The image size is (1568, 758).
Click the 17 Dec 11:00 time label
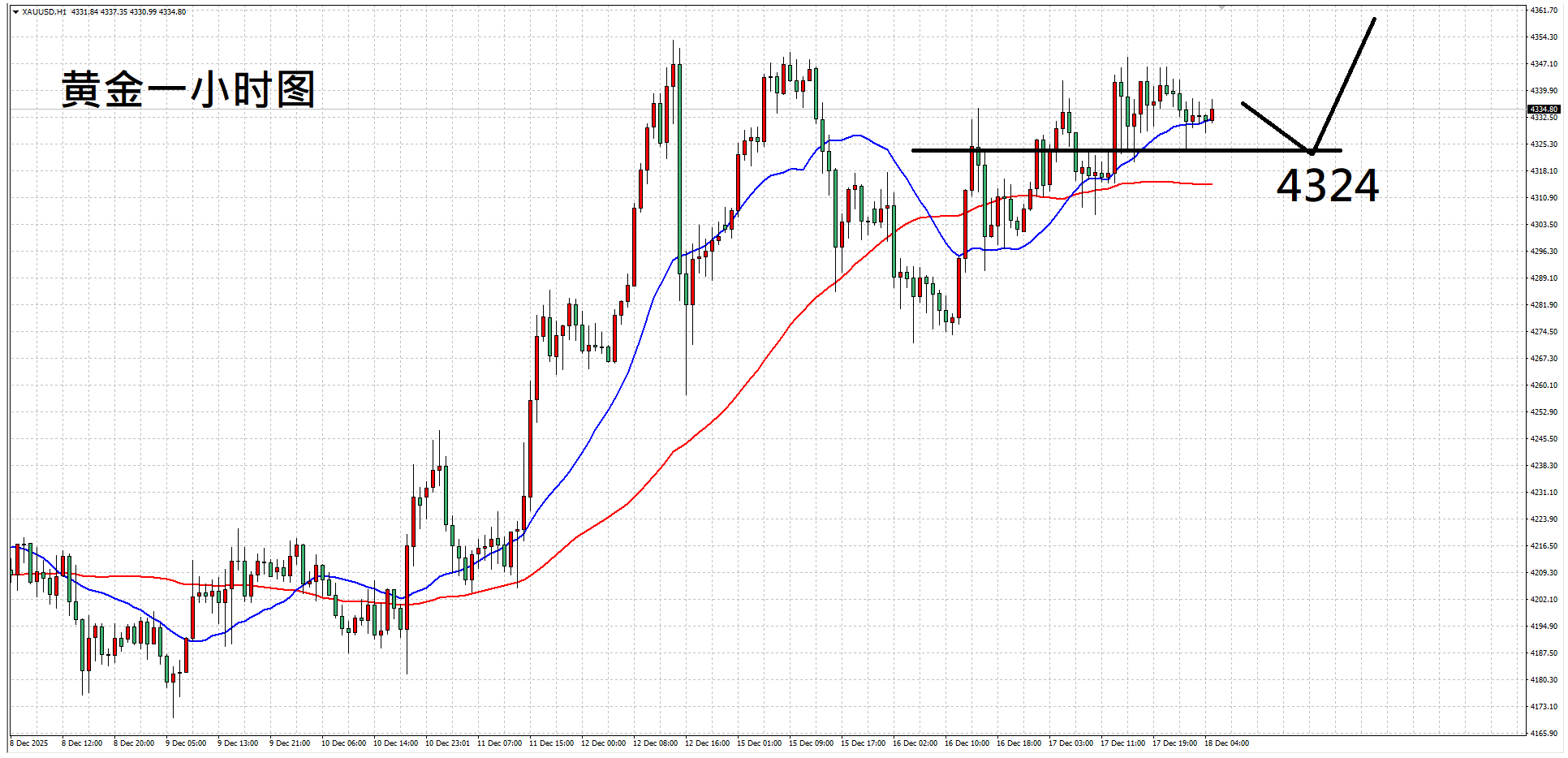pos(1122,743)
